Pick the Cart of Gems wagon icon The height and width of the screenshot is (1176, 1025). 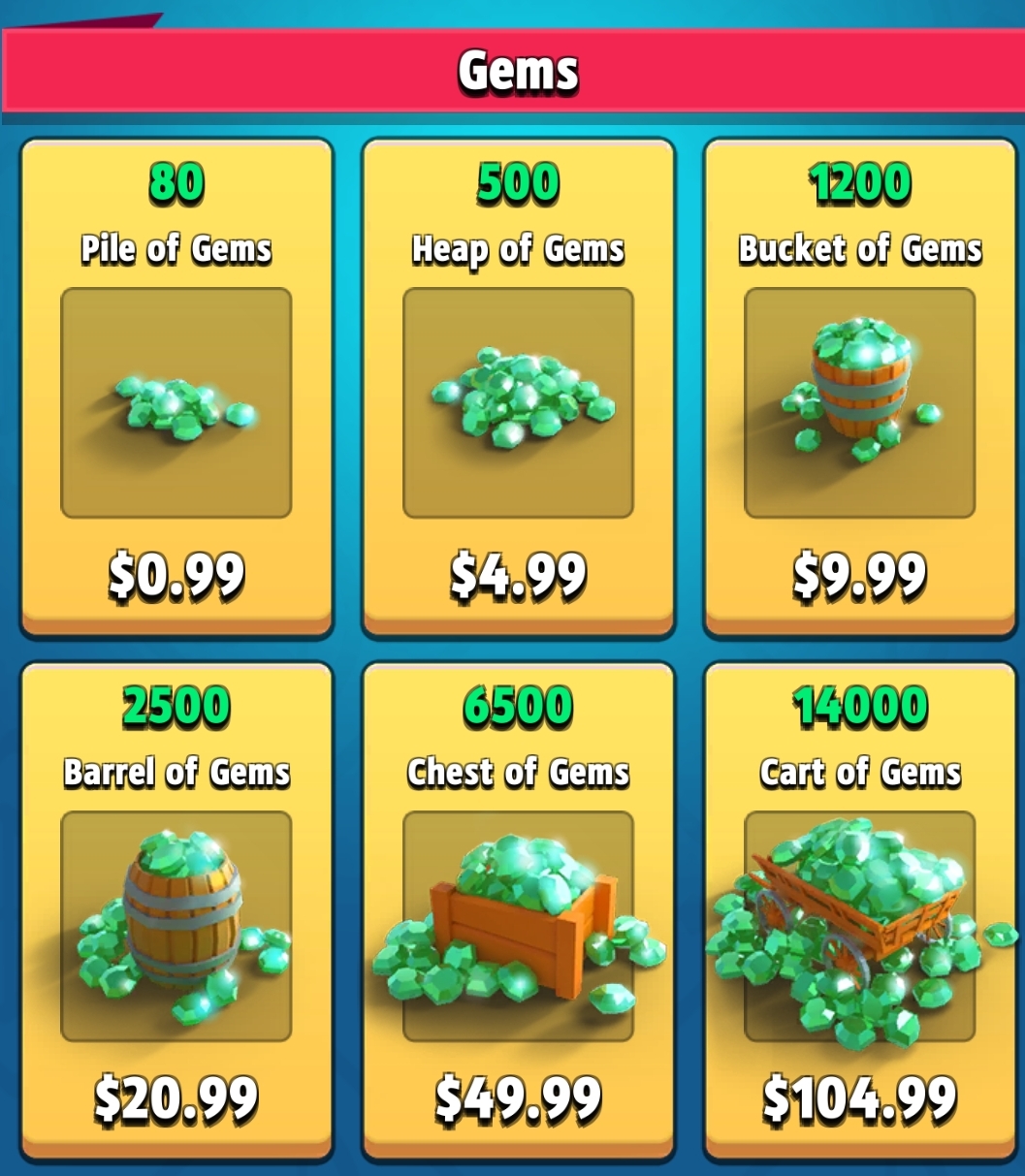point(860,927)
